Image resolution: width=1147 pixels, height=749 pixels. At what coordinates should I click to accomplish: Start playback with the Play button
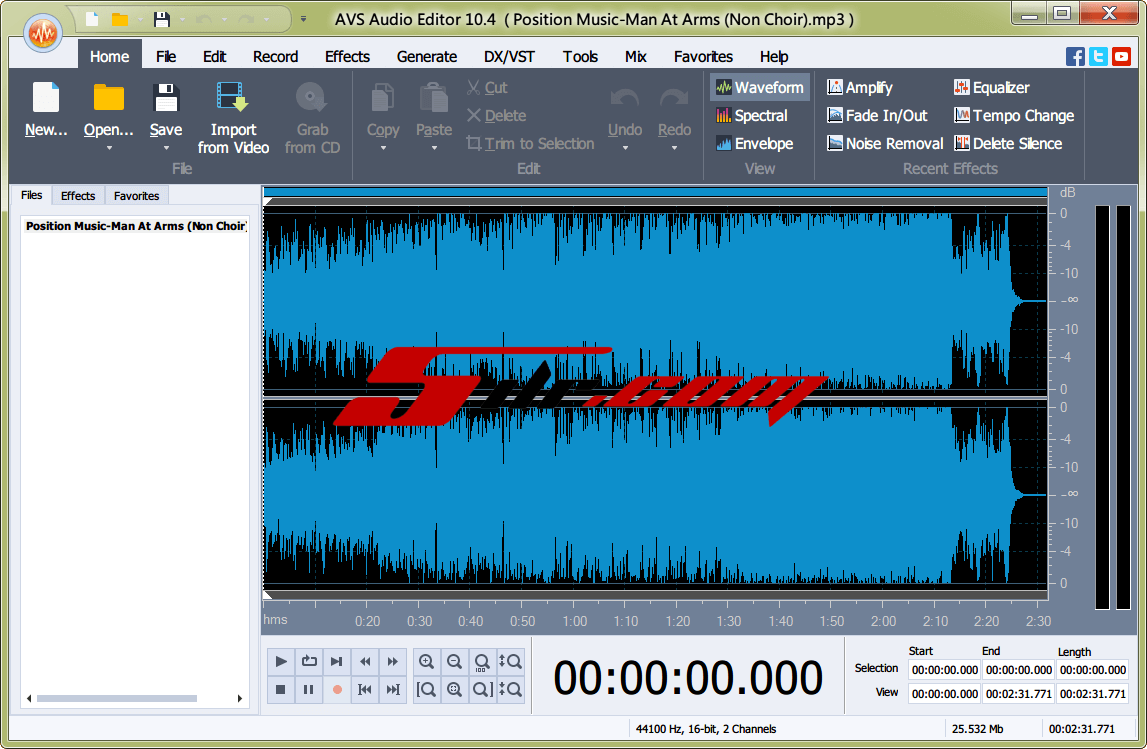281,661
